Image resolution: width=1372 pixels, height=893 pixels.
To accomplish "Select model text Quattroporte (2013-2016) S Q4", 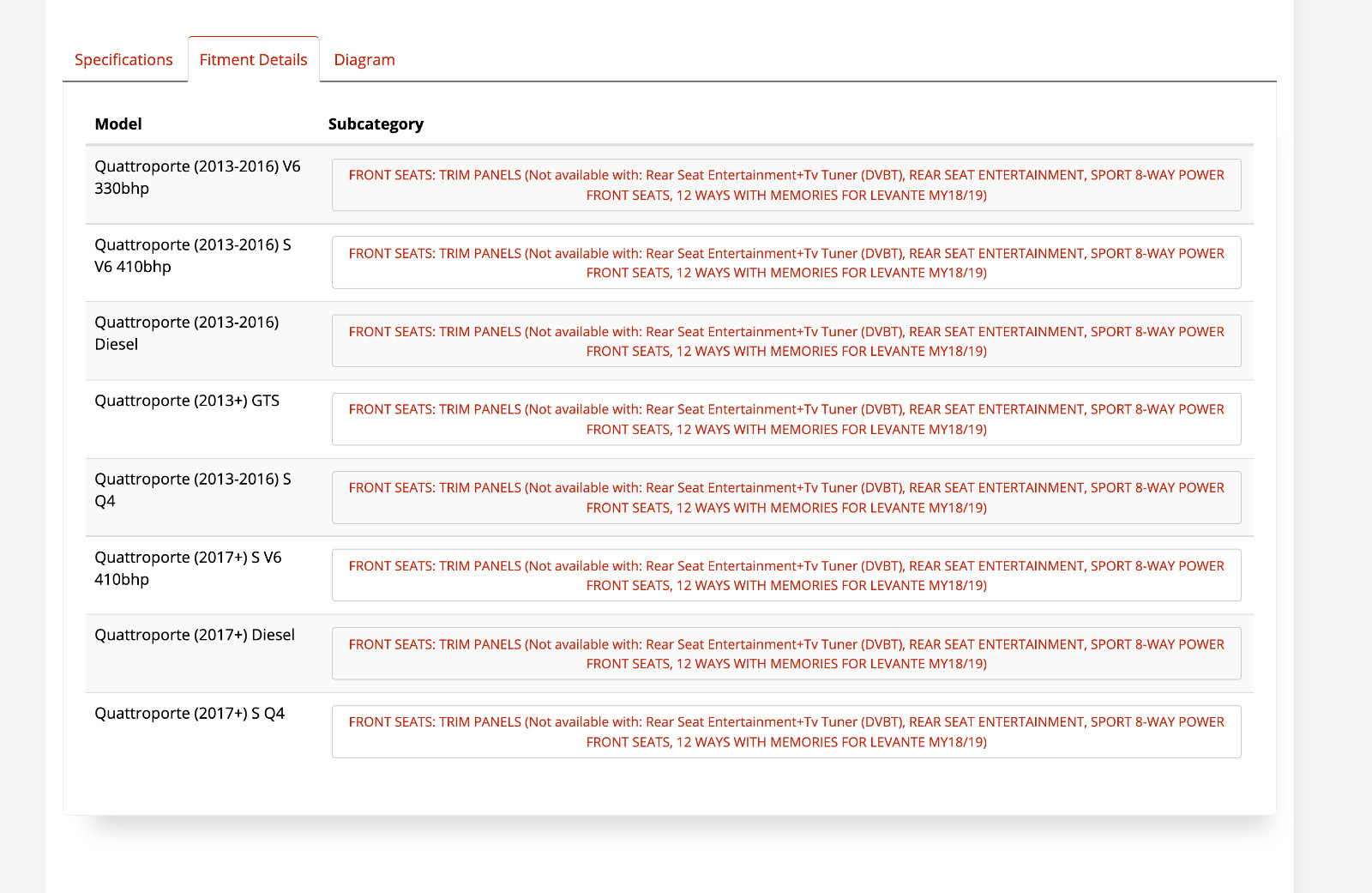I will [x=193, y=490].
